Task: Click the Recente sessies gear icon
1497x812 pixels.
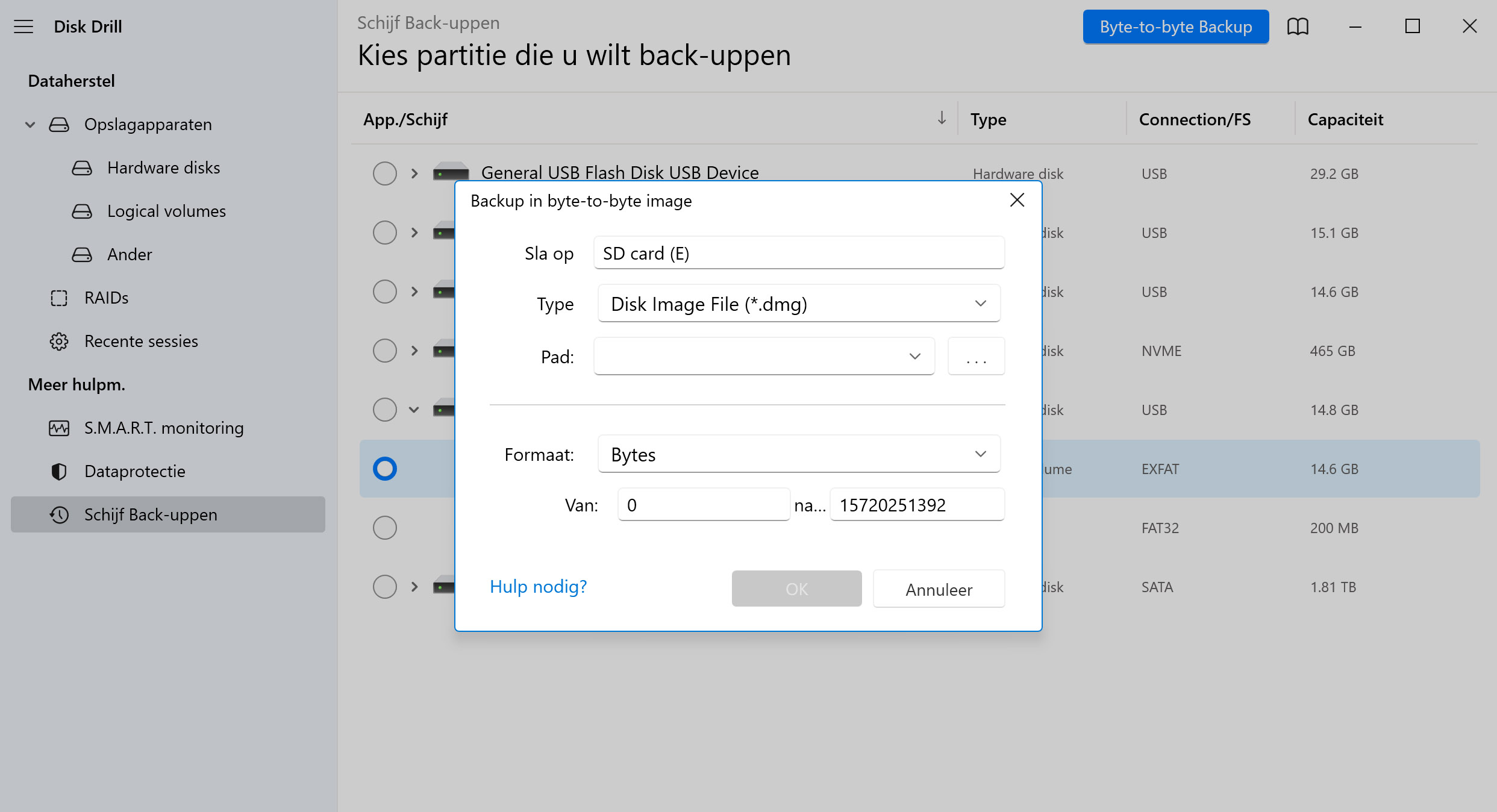Action: point(59,342)
